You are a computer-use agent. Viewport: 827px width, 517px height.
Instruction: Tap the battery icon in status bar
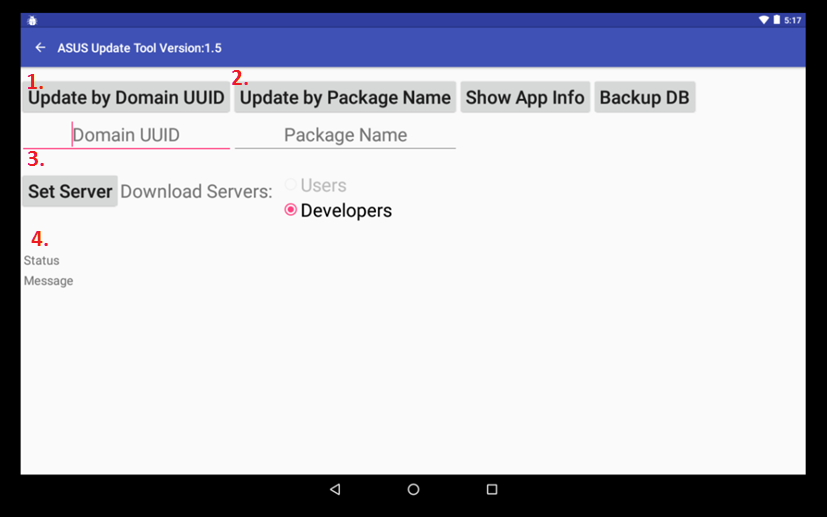click(776, 20)
